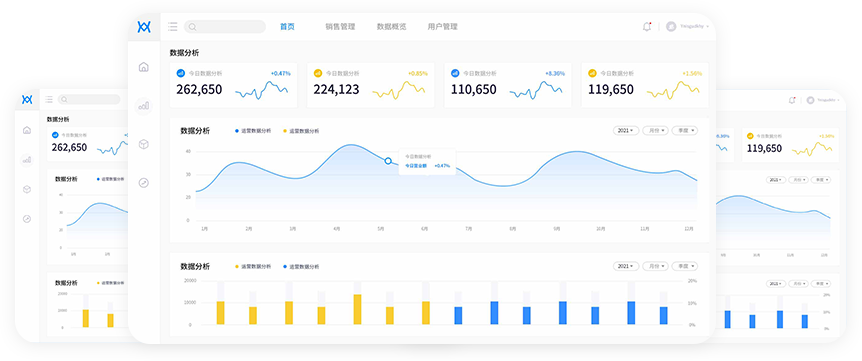Click the home icon in the main sidebar
The height and width of the screenshot is (361, 862).
click(143, 67)
